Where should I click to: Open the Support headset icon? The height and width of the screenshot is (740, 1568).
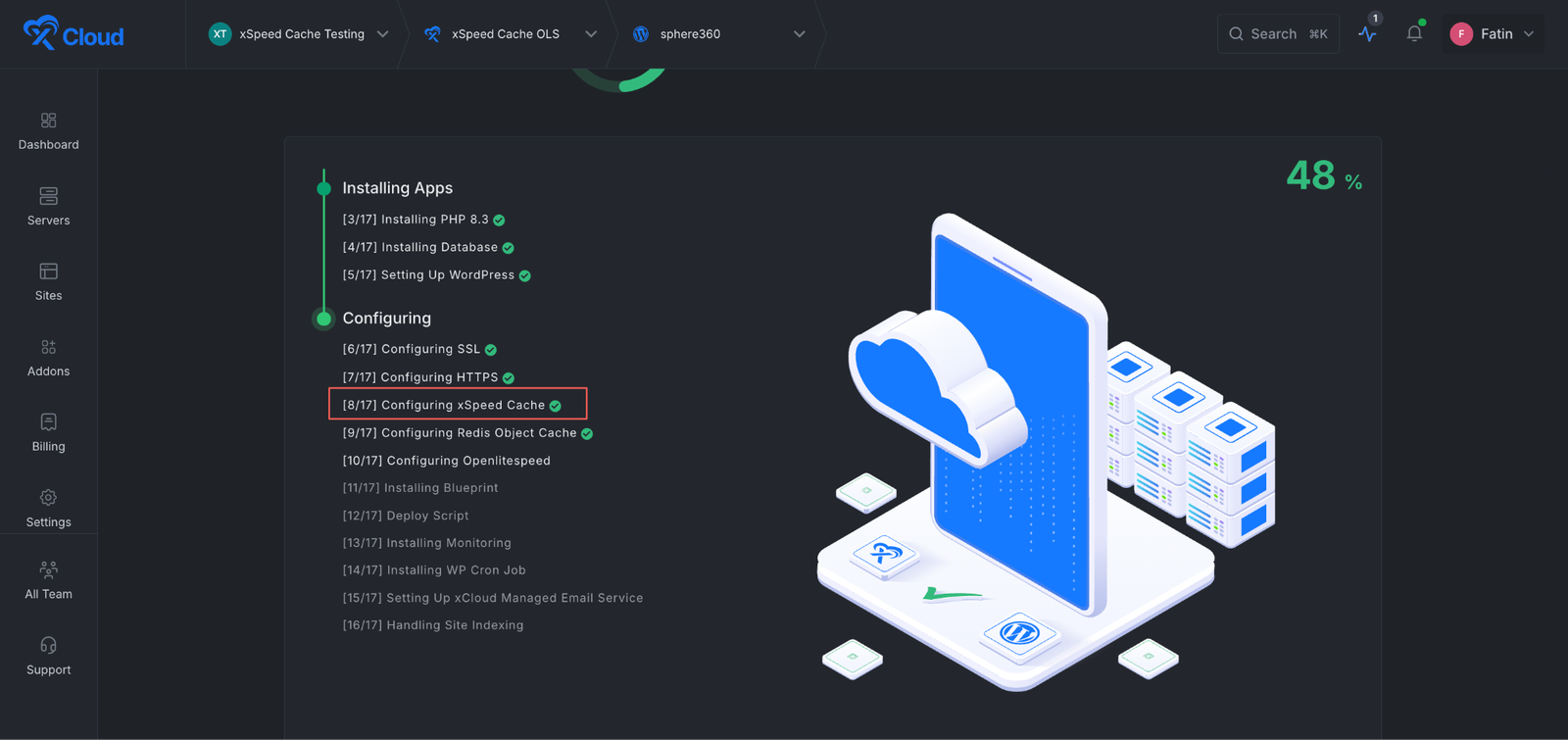(48, 645)
